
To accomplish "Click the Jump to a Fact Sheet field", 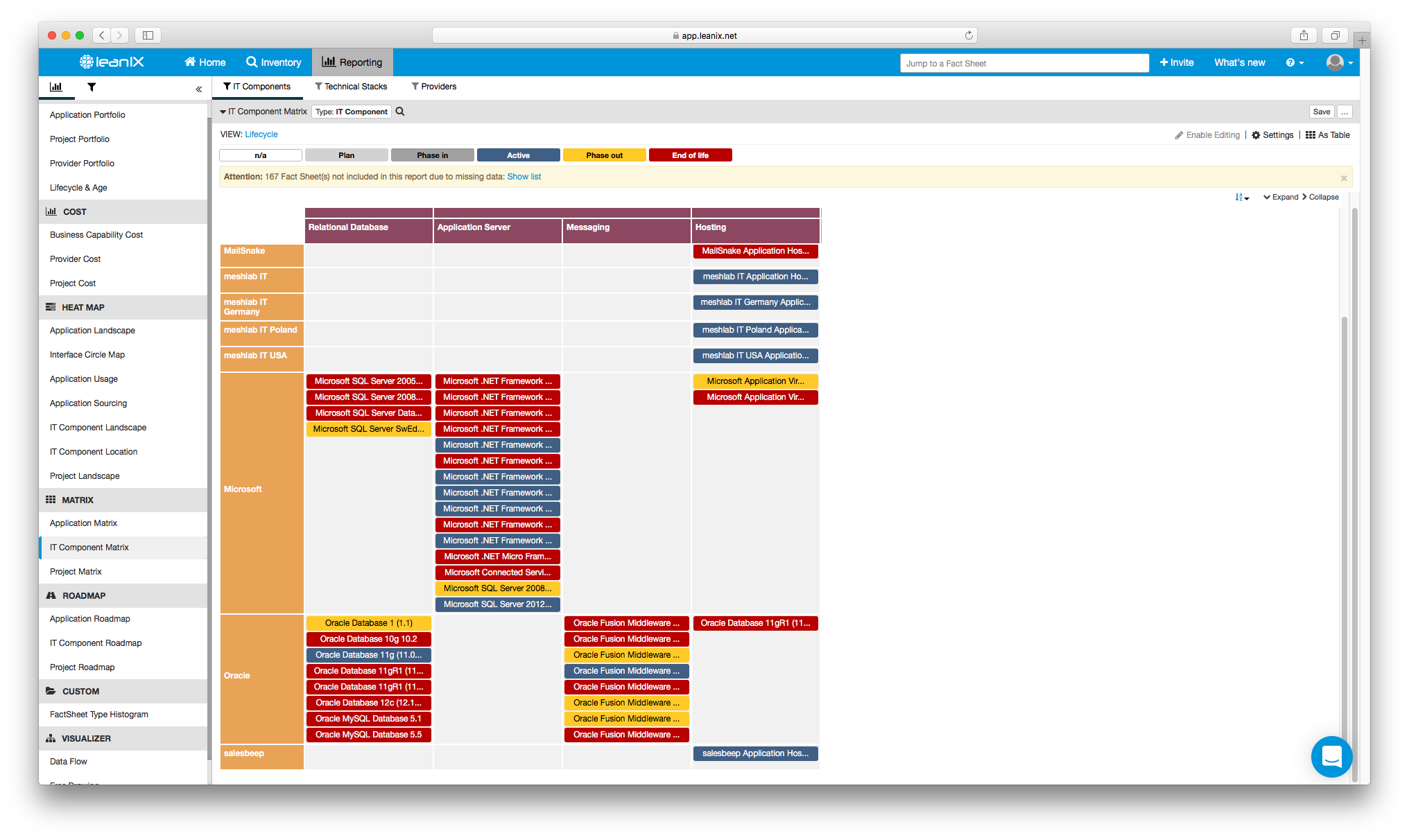I will point(1024,63).
